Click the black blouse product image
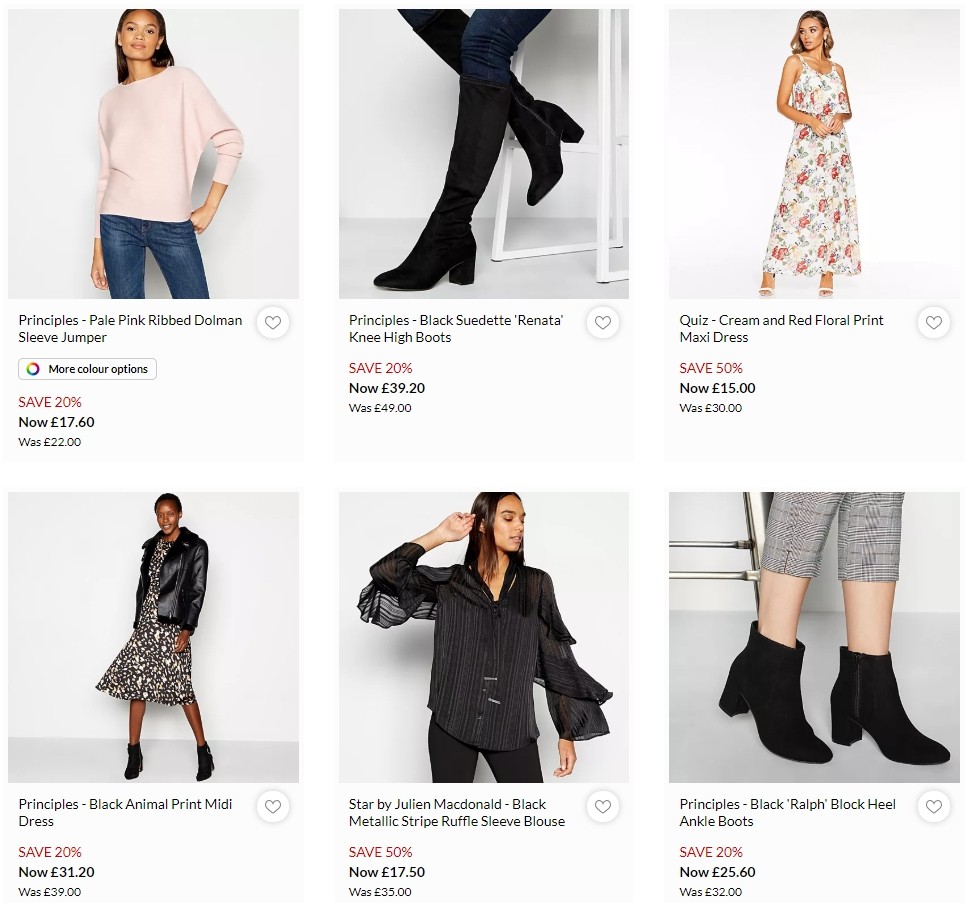977x903 pixels. 484,637
